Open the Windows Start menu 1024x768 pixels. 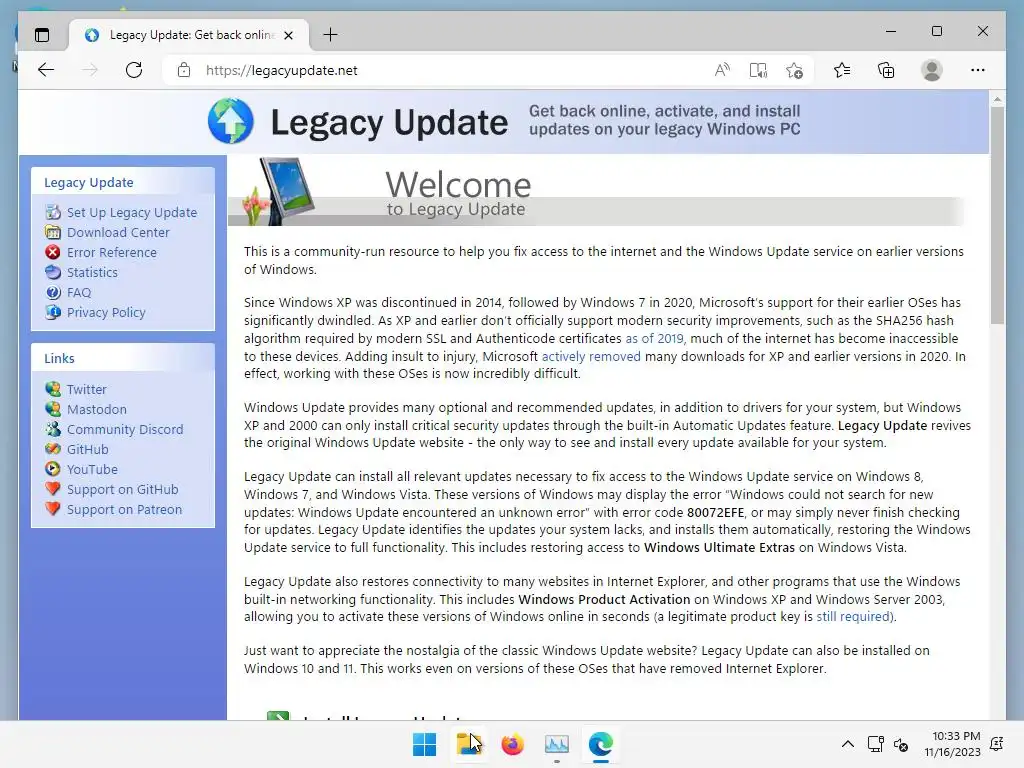tap(424, 744)
